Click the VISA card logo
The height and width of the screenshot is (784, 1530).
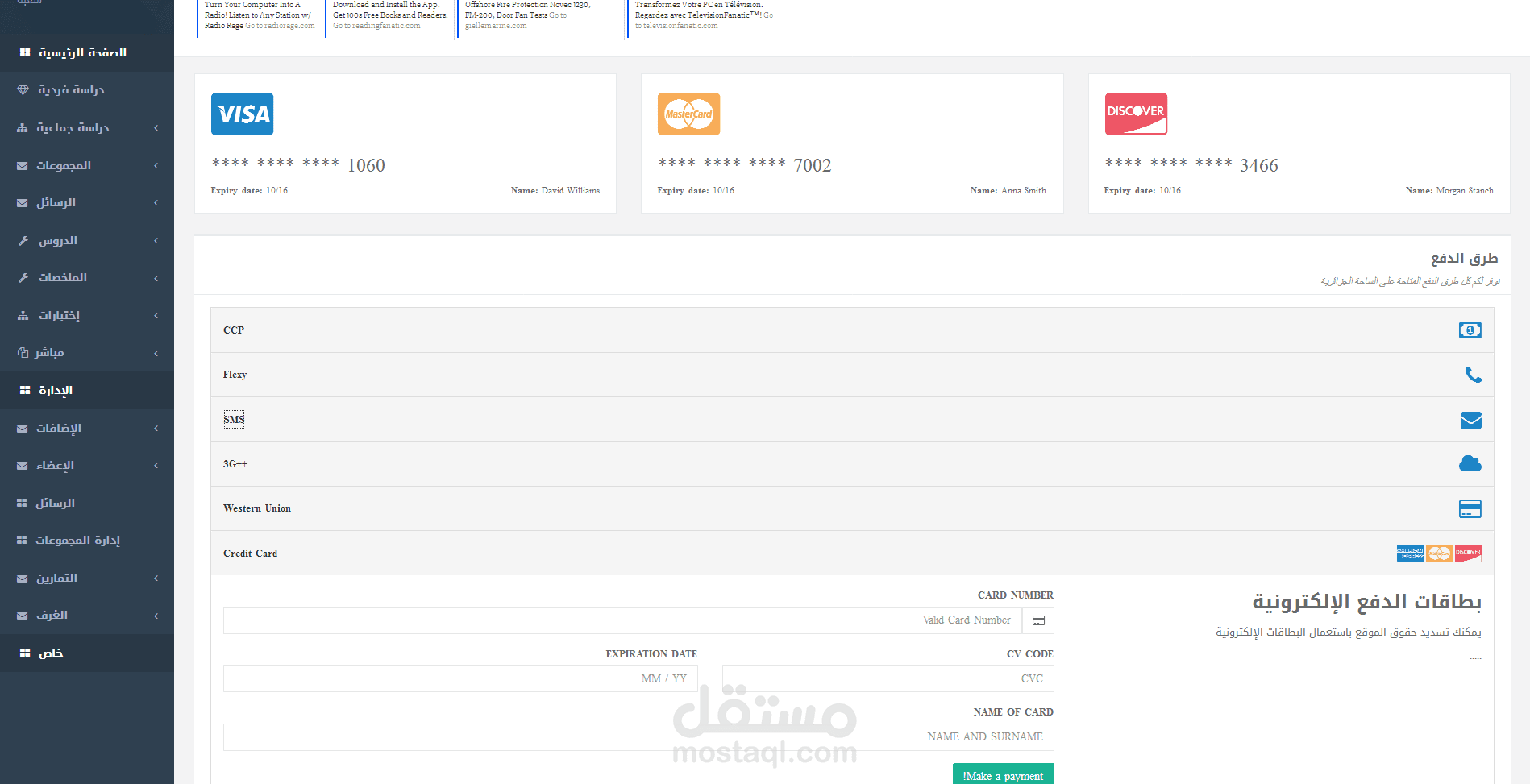pos(242,114)
